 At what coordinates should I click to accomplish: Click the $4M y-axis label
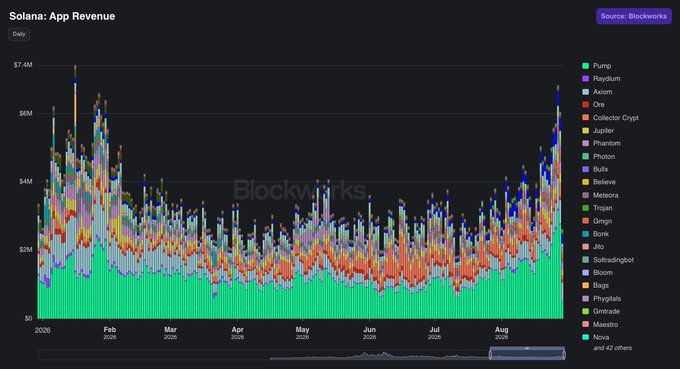tap(26, 181)
